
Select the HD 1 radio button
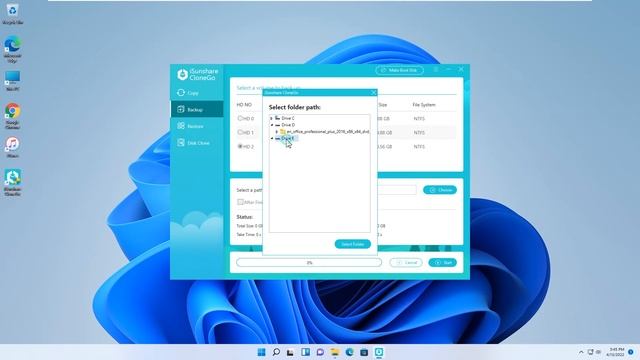(240, 132)
